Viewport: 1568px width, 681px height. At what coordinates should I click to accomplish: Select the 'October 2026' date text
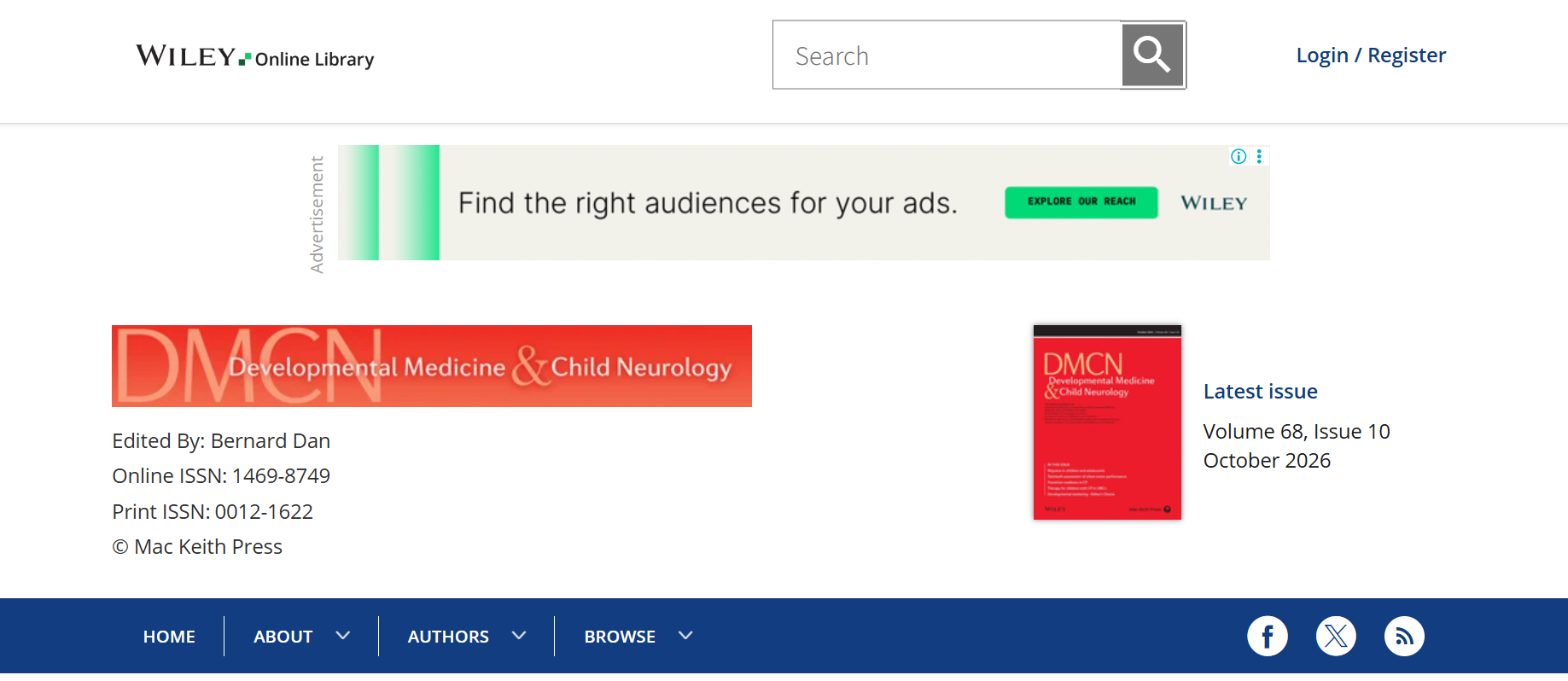click(x=1267, y=461)
